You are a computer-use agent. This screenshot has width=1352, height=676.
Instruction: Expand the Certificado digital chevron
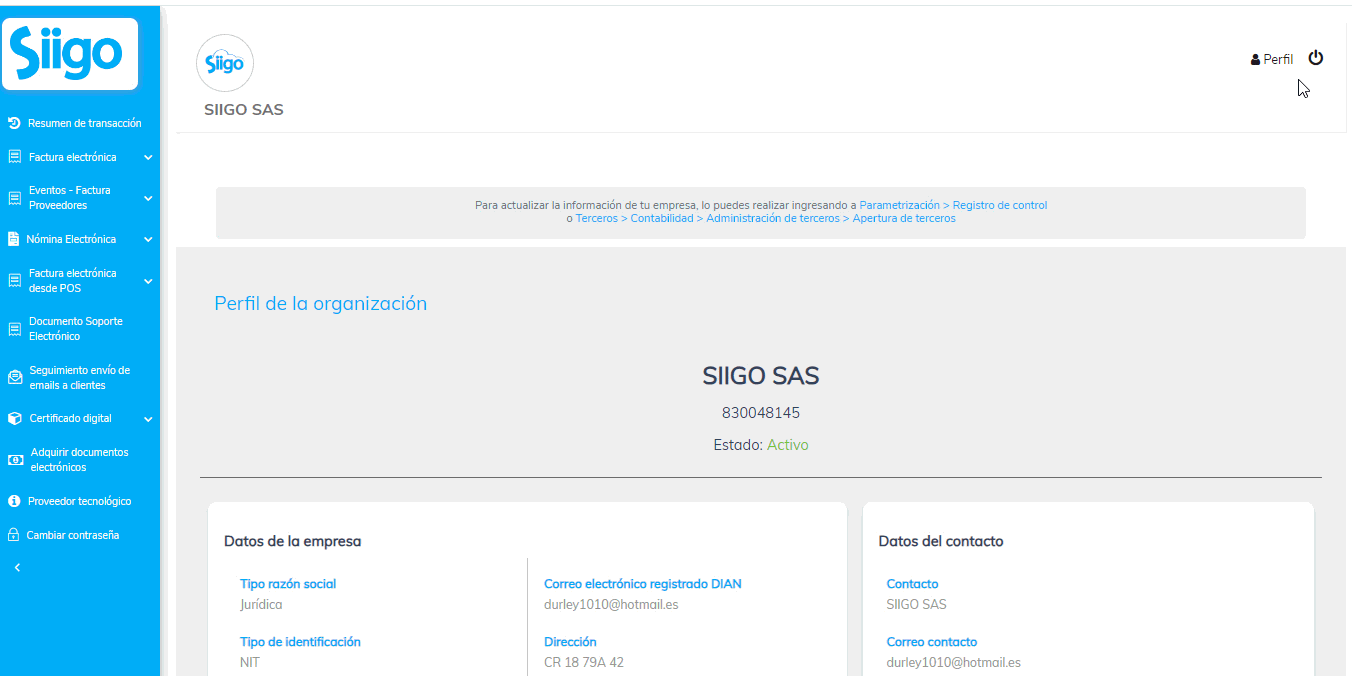[x=148, y=419]
